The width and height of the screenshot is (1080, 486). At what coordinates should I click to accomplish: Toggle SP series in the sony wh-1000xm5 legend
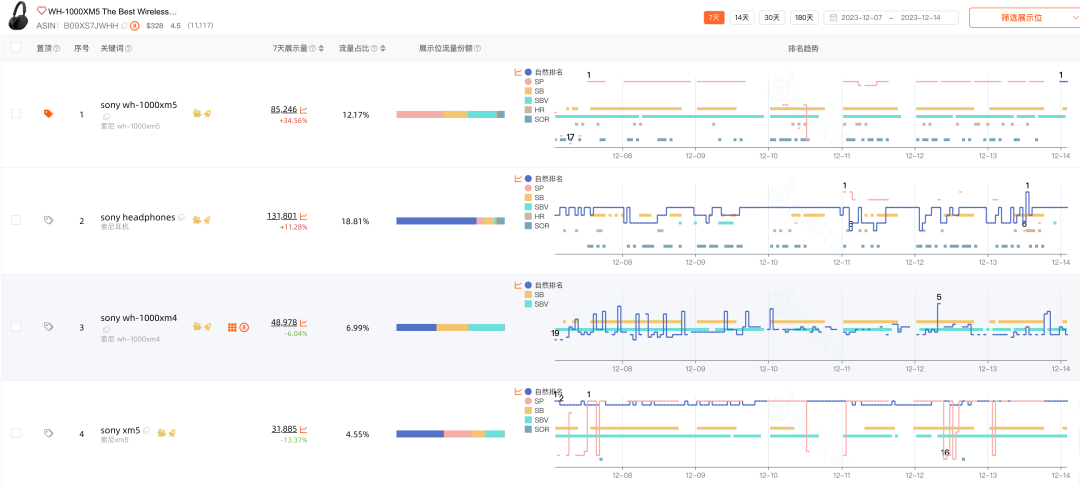click(534, 81)
